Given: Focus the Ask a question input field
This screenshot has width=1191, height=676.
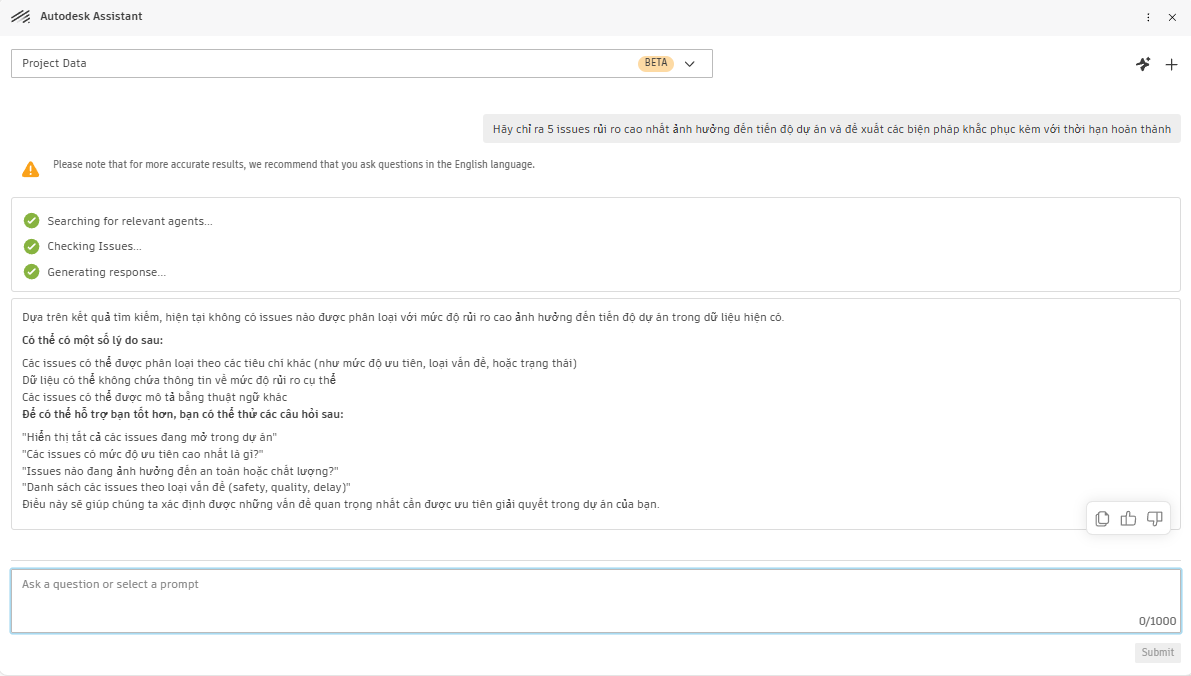Looking at the screenshot, I should coord(596,601).
